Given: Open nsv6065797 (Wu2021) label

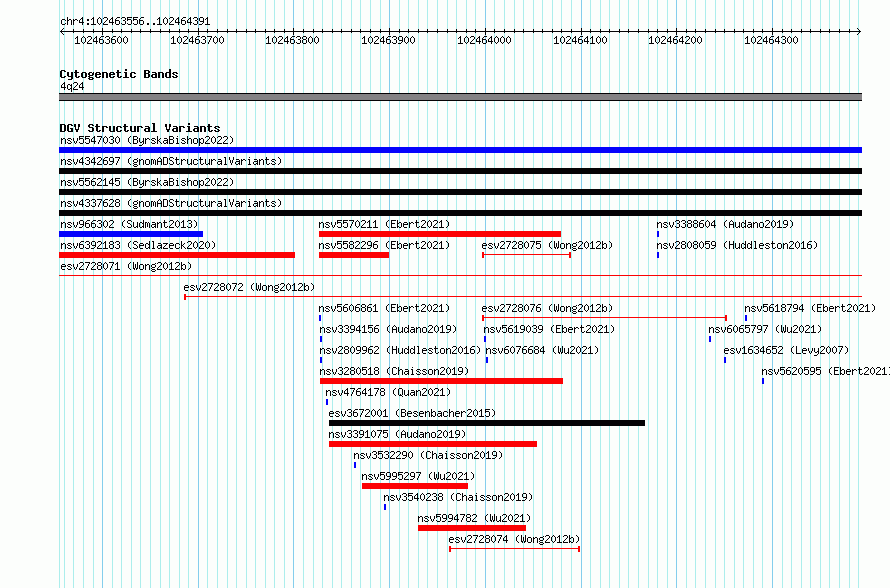Looking at the screenshot, I should [765, 329].
